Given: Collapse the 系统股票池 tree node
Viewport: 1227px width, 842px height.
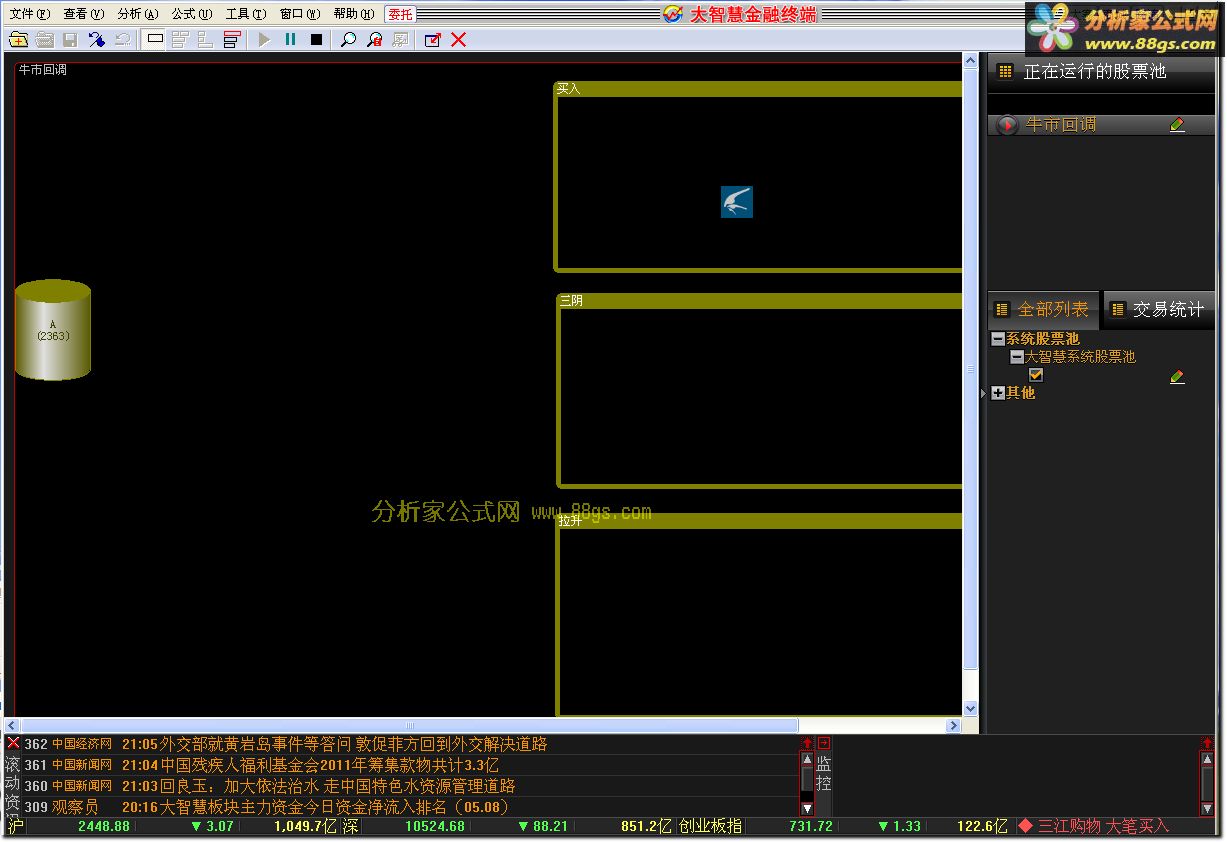Looking at the screenshot, I should pyautogui.click(x=998, y=339).
